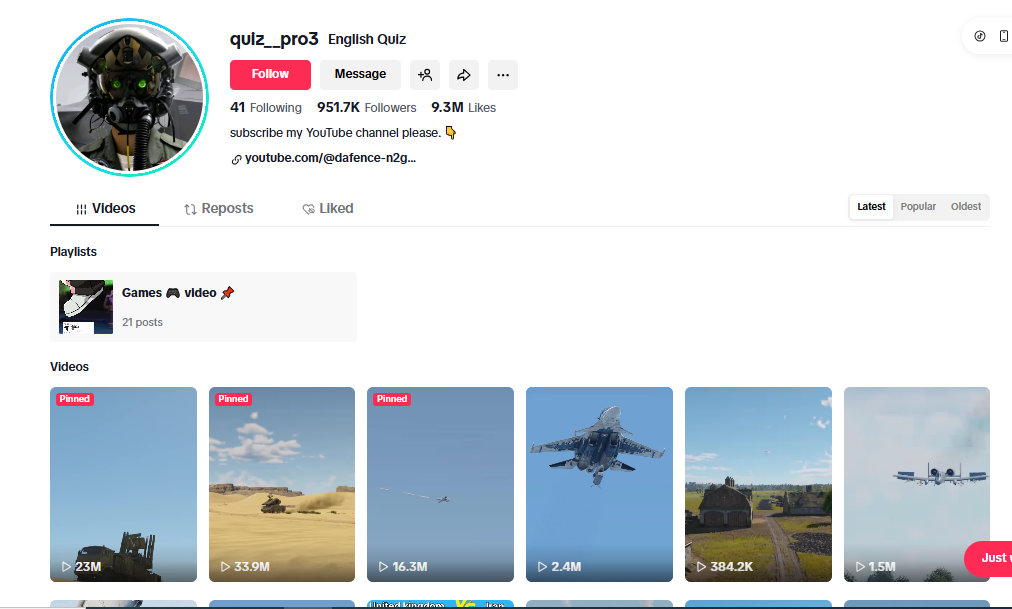Select the Videos tab
The width and height of the screenshot is (1012, 609).
tap(105, 209)
